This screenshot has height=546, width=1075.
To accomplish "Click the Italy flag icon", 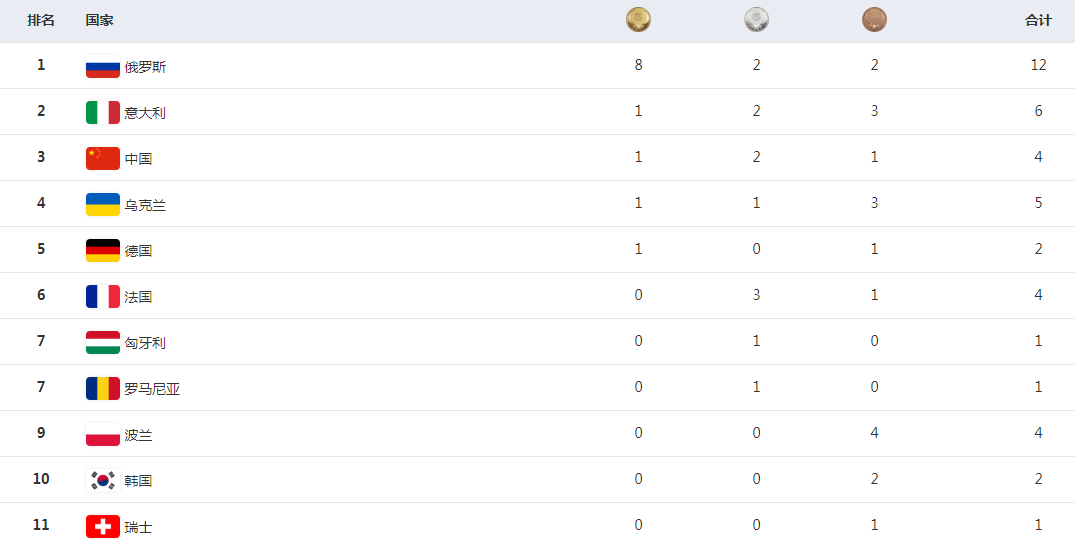I will [x=103, y=112].
